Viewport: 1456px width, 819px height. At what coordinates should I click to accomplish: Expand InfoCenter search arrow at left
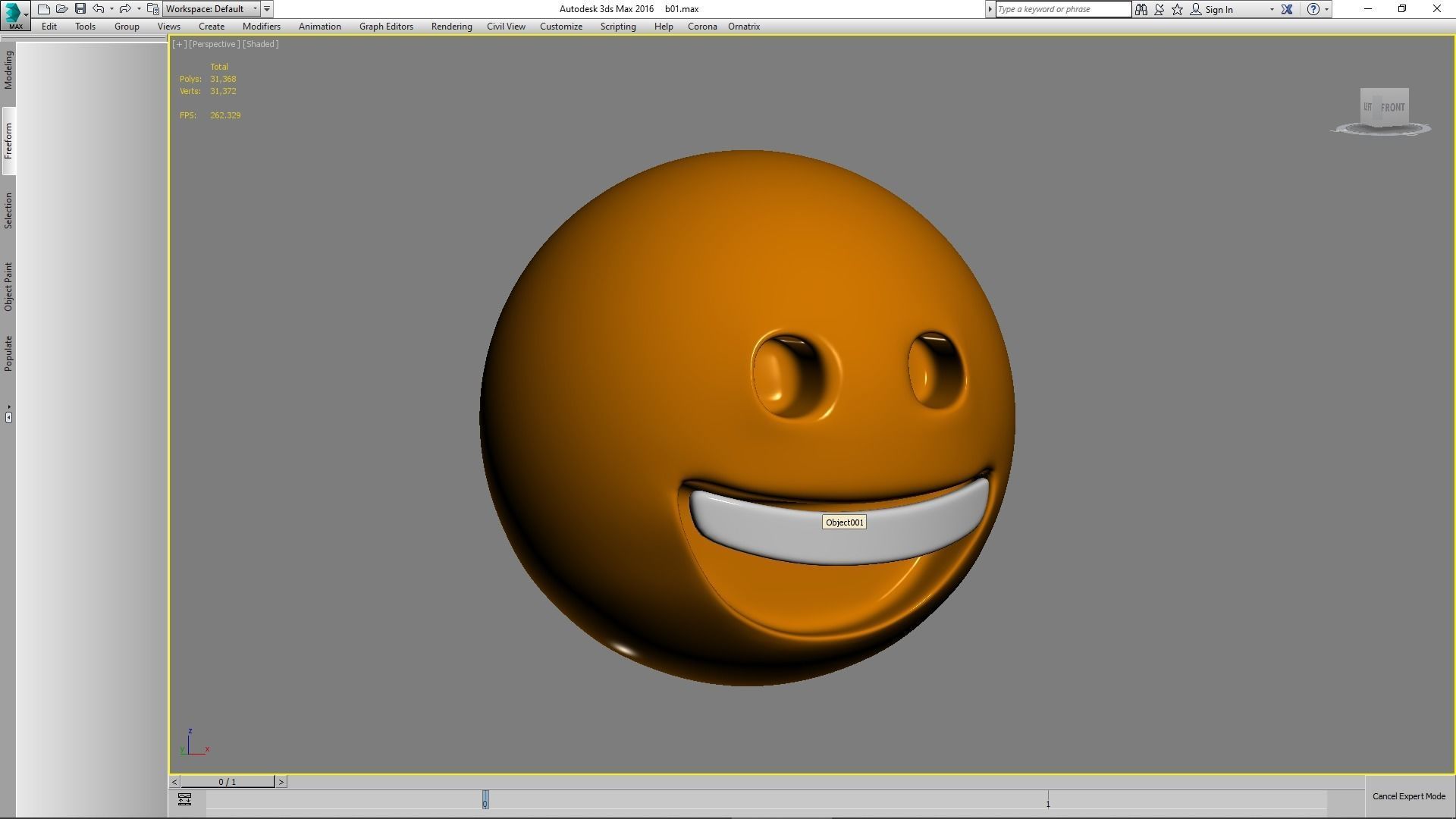(x=990, y=9)
